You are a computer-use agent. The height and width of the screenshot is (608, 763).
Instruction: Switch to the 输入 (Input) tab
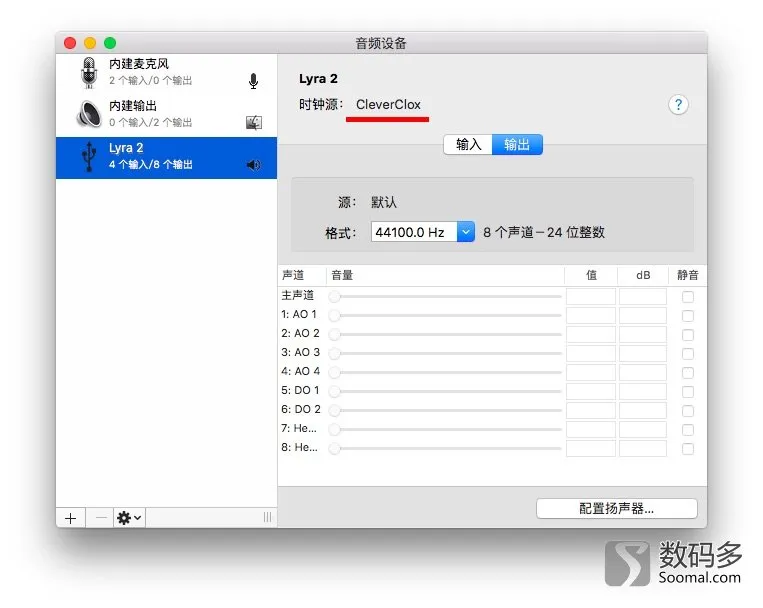468,145
